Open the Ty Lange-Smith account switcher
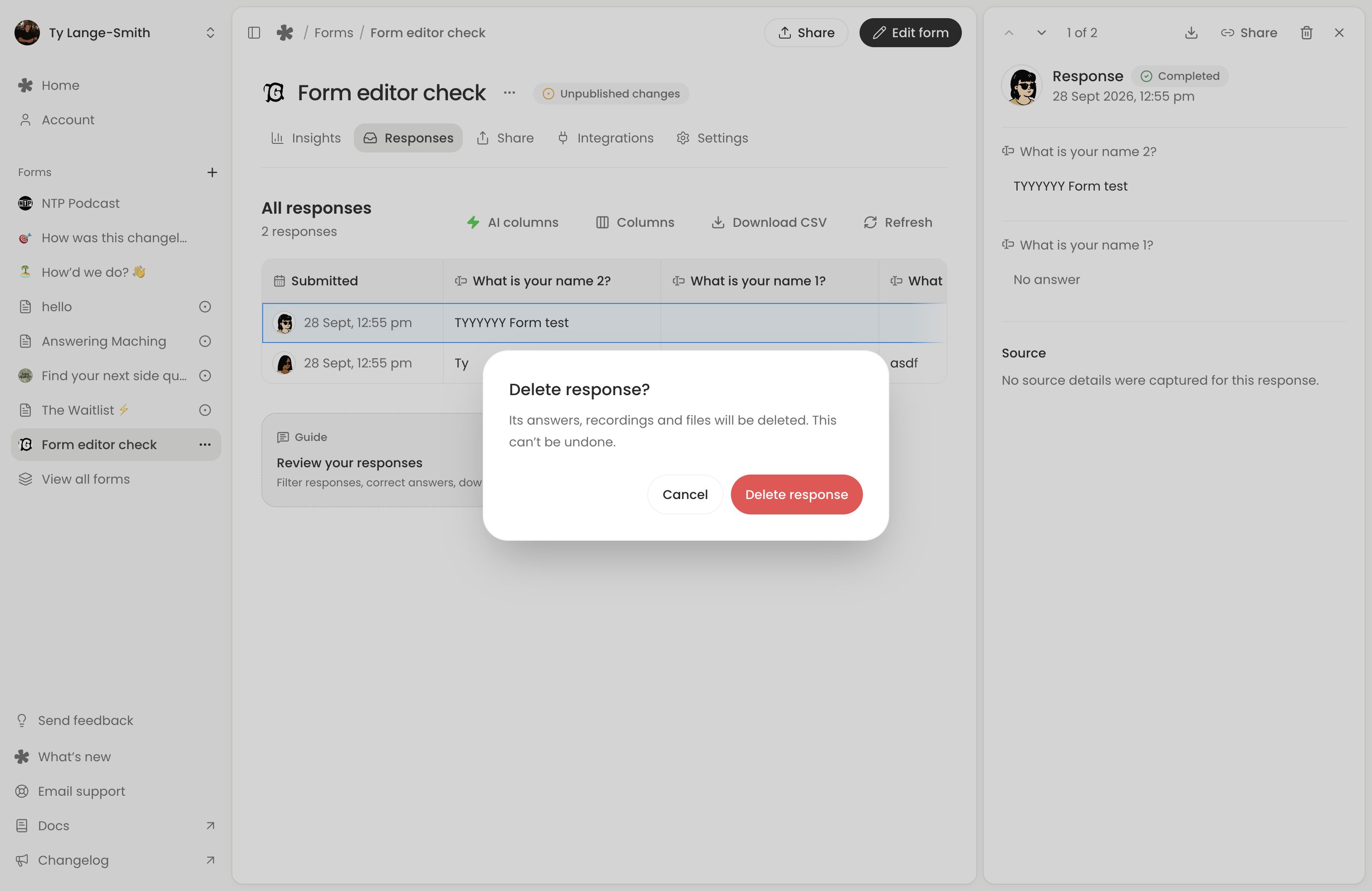Screen dimensions: 1372x891 [x=115, y=33]
